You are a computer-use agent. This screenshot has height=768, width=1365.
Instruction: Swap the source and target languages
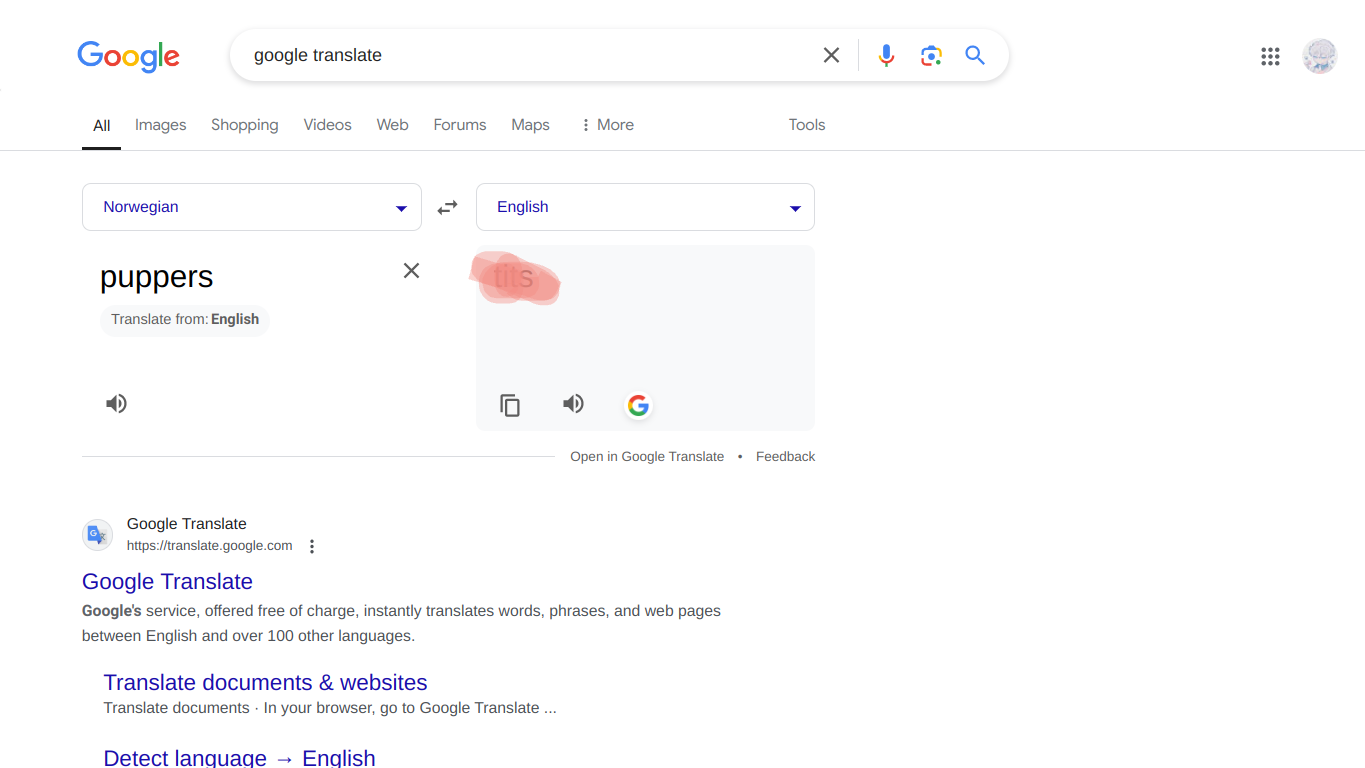pyautogui.click(x=447, y=207)
